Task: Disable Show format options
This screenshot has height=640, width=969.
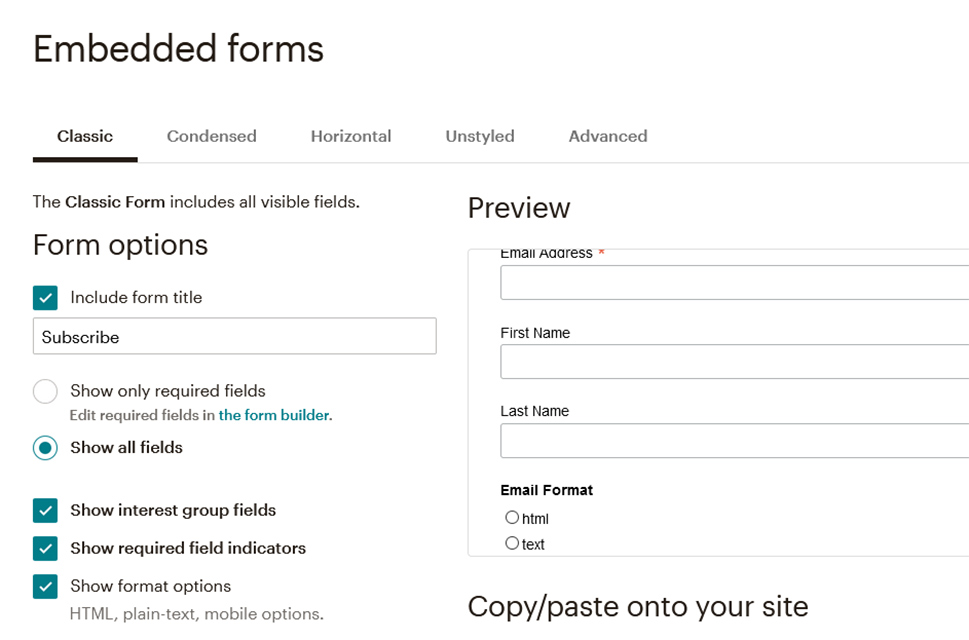Action: (x=45, y=586)
